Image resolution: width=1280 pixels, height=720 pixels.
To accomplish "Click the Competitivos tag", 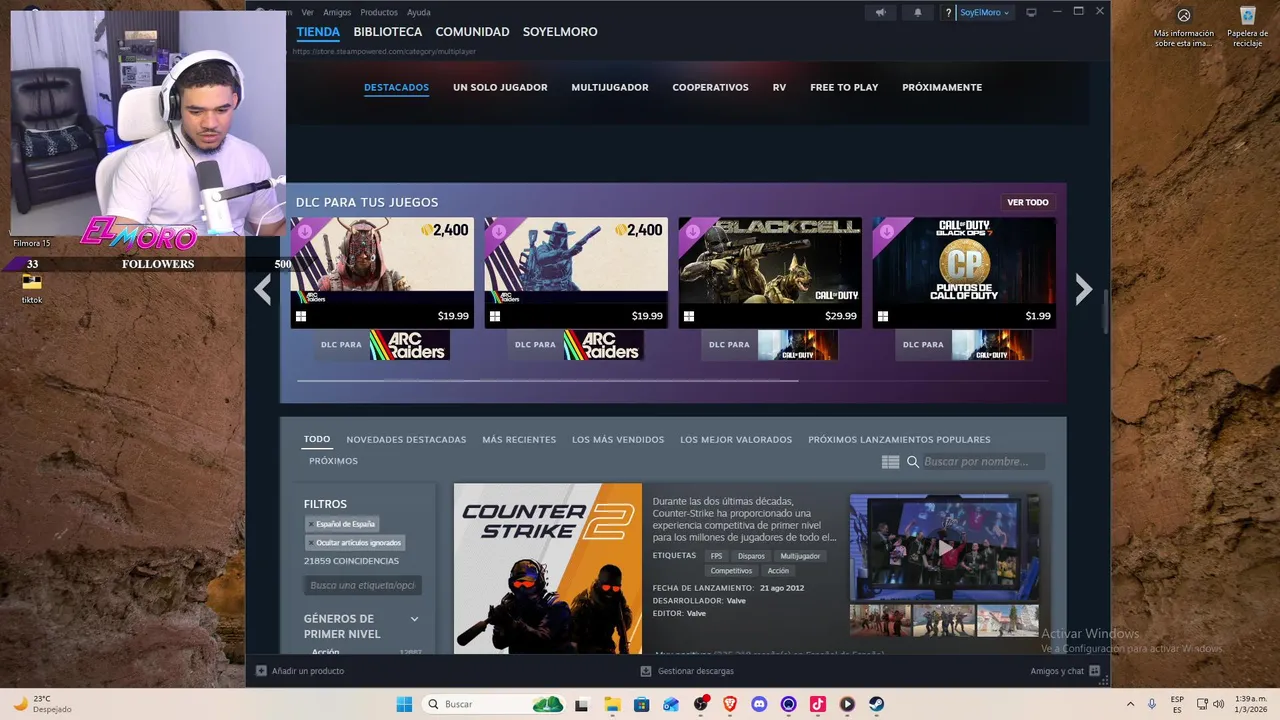I will [x=731, y=571].
